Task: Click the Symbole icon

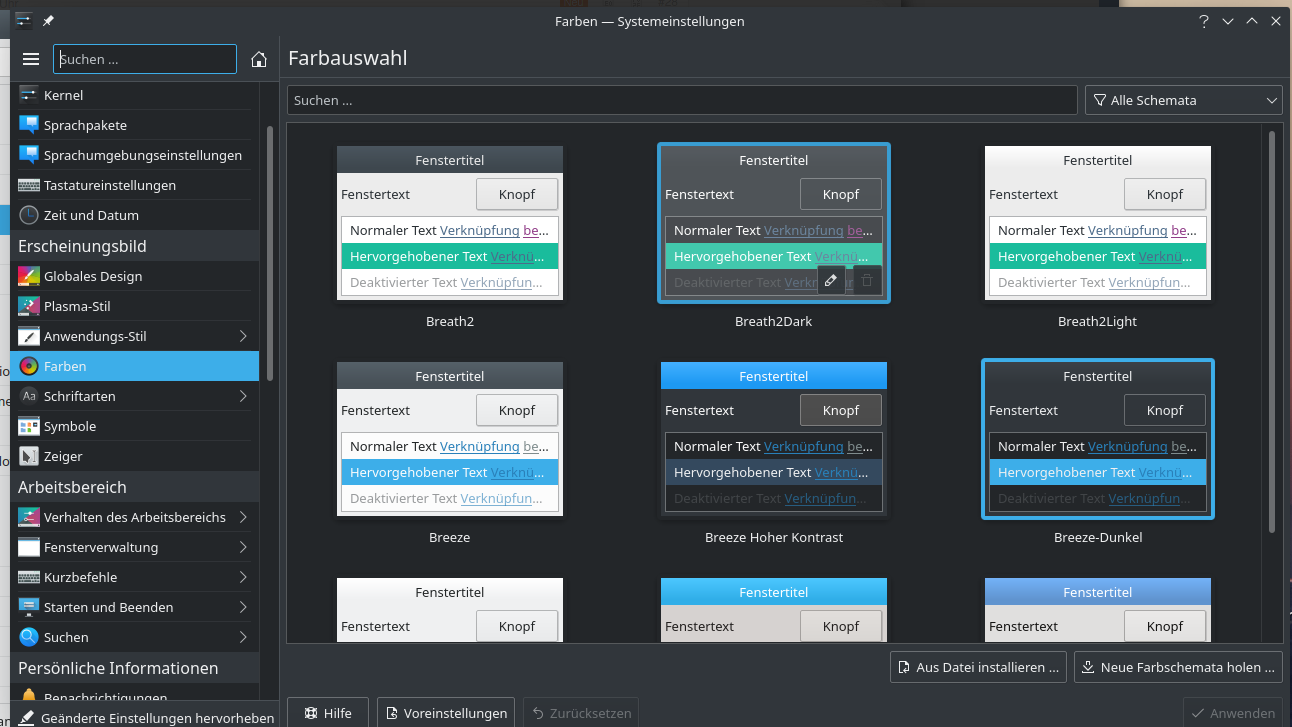Action: click(x=28, y=426)
